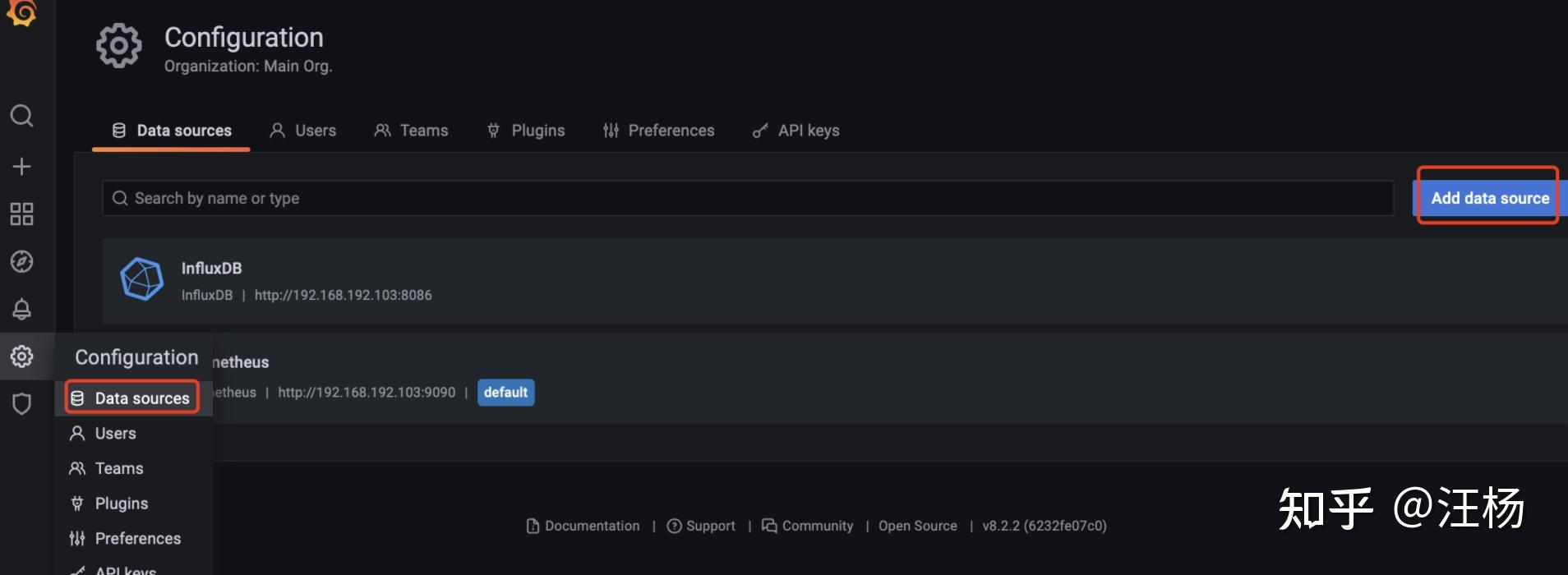Screen dimensions: 1568x575
Task: Switch to the Teams tab
Action: [411, 131]
